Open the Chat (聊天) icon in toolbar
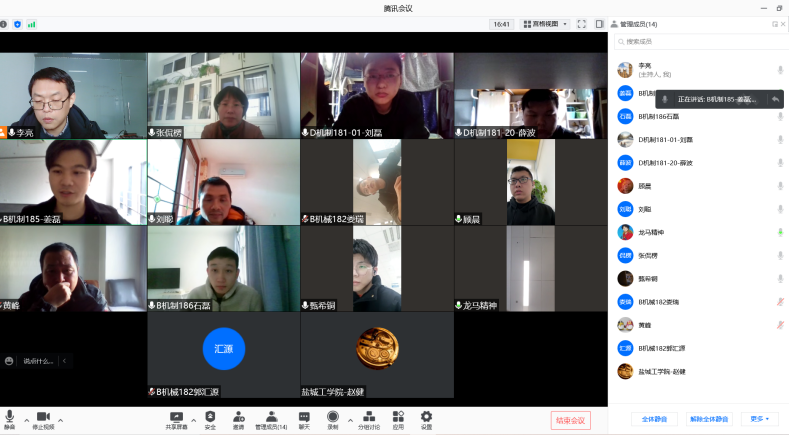The image size is (789, 435). pyautogui.click(x=304, y=418)
